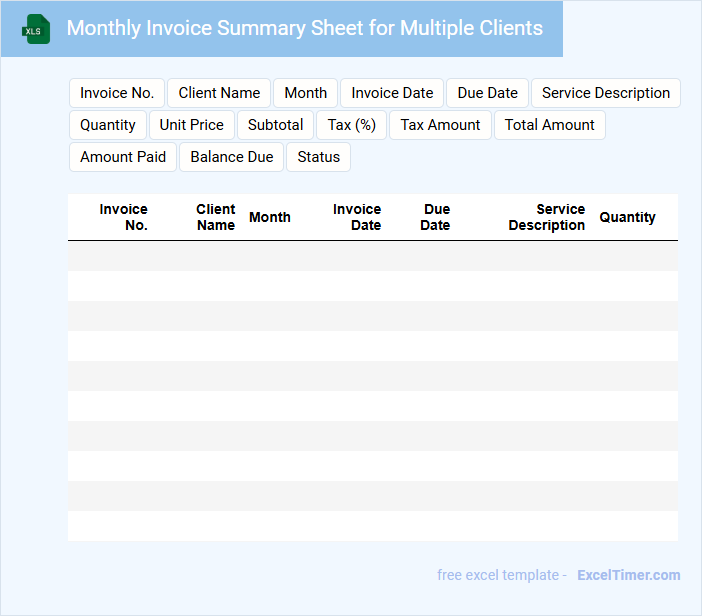Click the 'Client Name' tag
This screenshot has height=616, width=702.
(x=219, y=93)
